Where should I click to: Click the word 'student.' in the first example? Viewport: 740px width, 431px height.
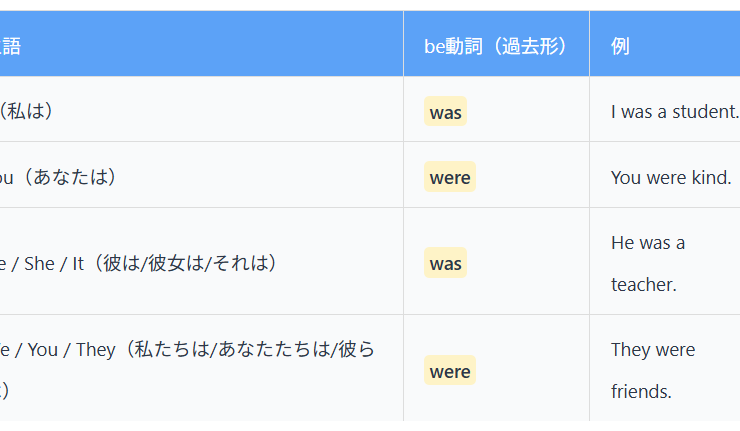(706, 111)
